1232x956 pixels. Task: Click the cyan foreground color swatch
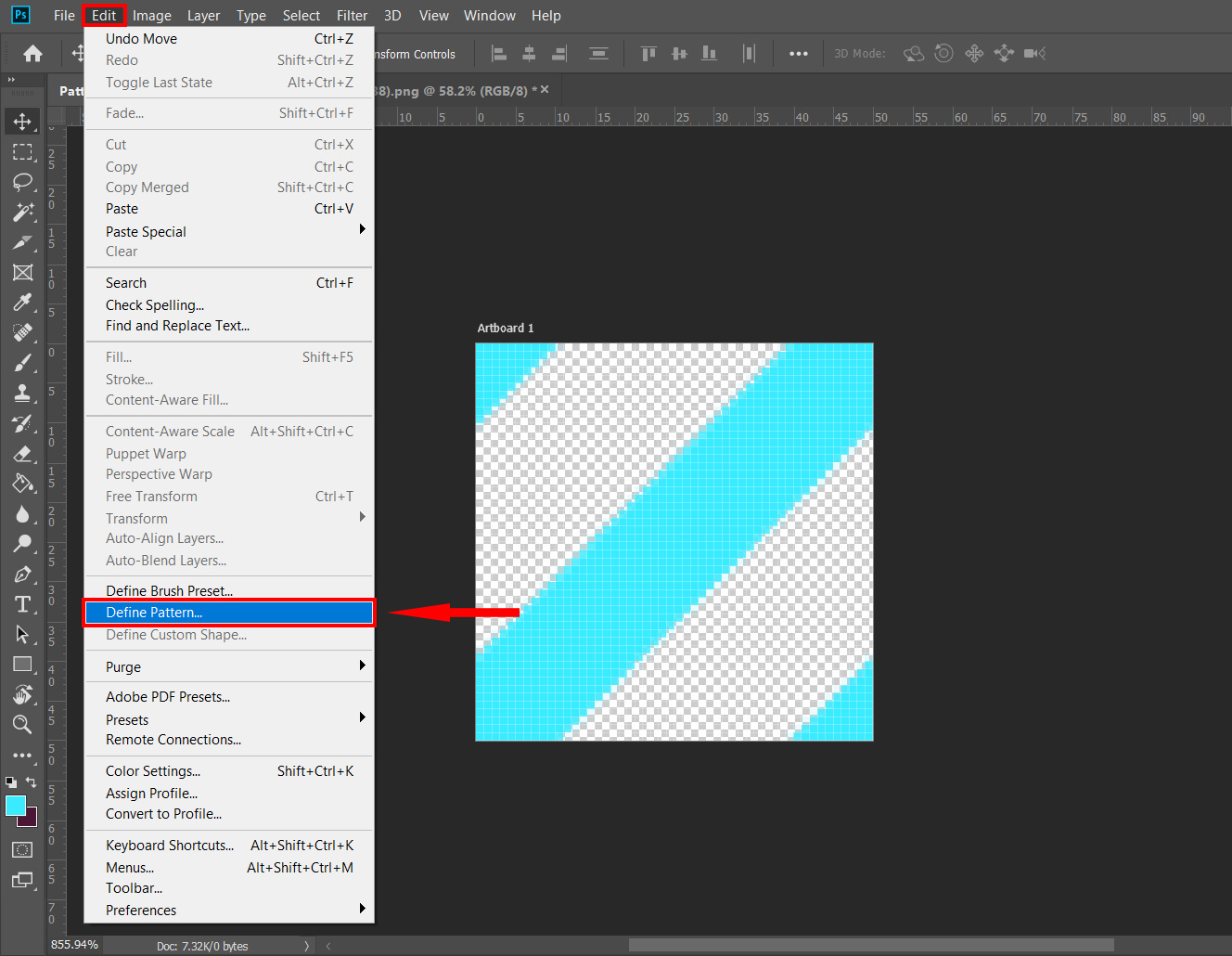tap(15, 805)
